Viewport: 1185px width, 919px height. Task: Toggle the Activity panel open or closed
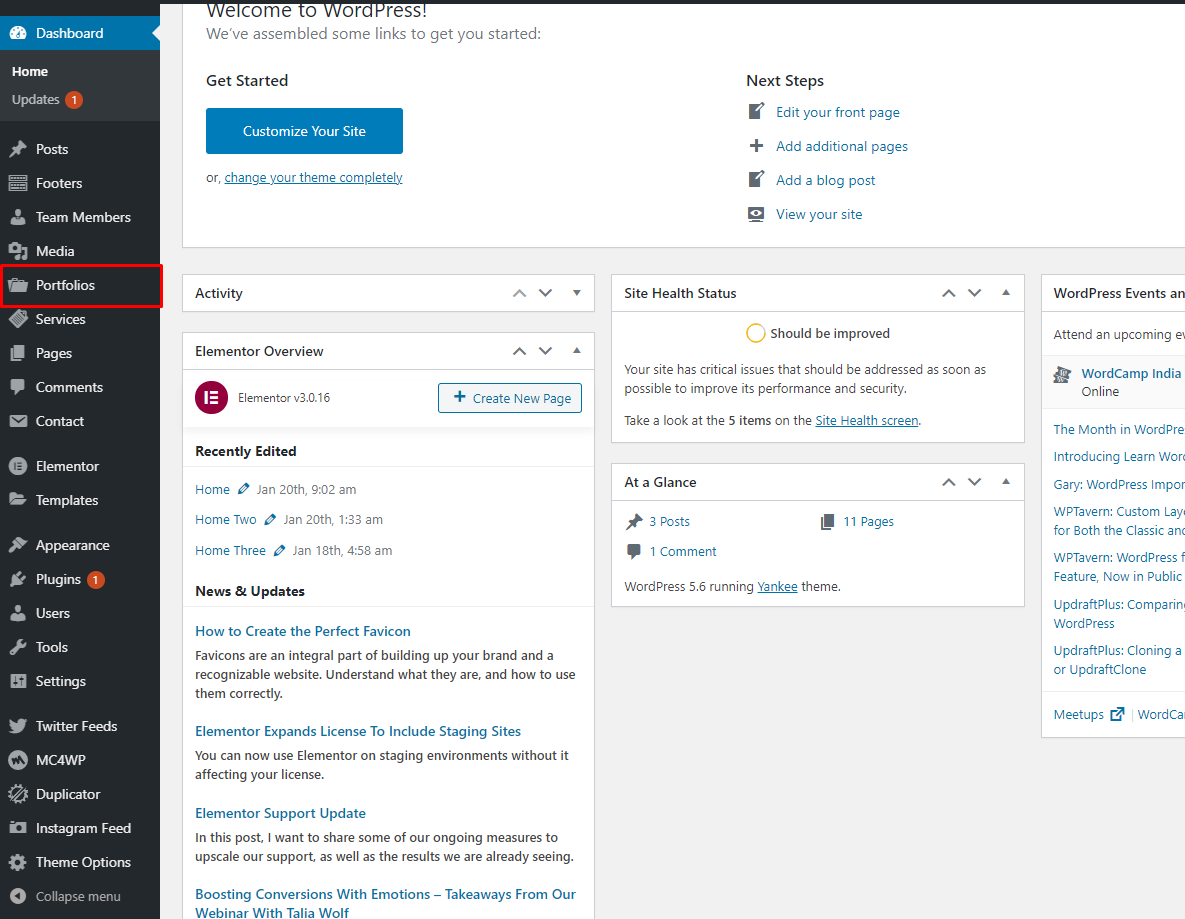point(577,293)
